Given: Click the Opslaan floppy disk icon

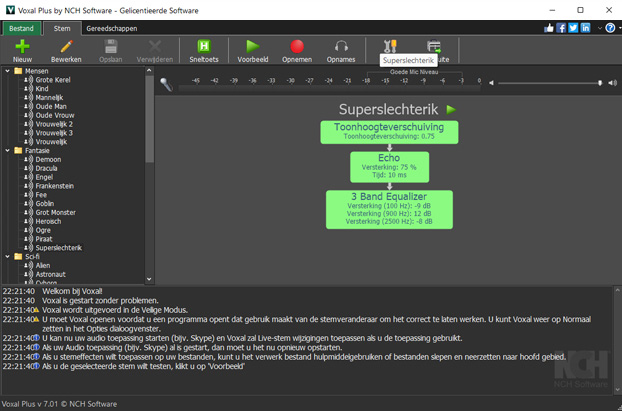Looking at the screenshot, I should tap(111, 47).
